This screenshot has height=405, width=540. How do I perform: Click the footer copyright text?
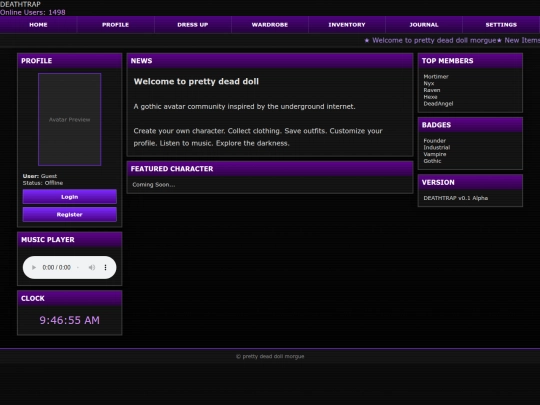270,356
